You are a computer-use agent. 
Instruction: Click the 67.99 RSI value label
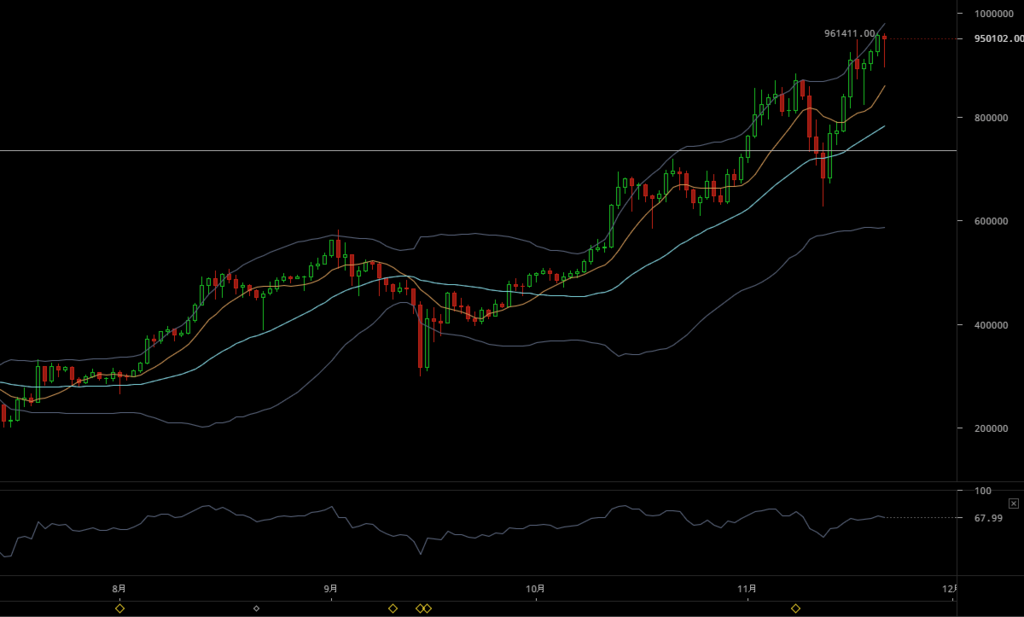988,518
